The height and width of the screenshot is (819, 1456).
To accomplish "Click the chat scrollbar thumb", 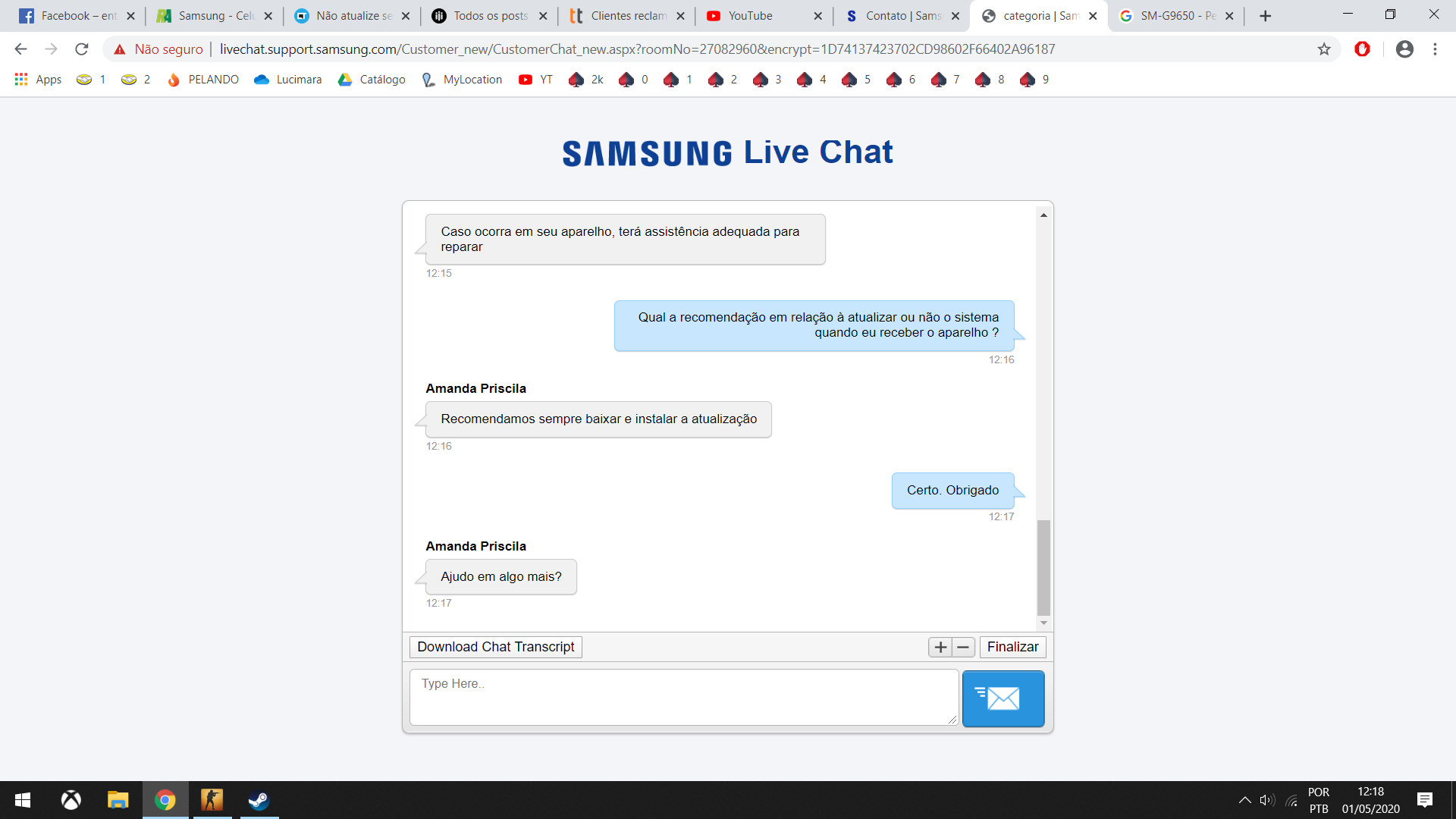I will pyautogui.click(x=1043, y=567).
